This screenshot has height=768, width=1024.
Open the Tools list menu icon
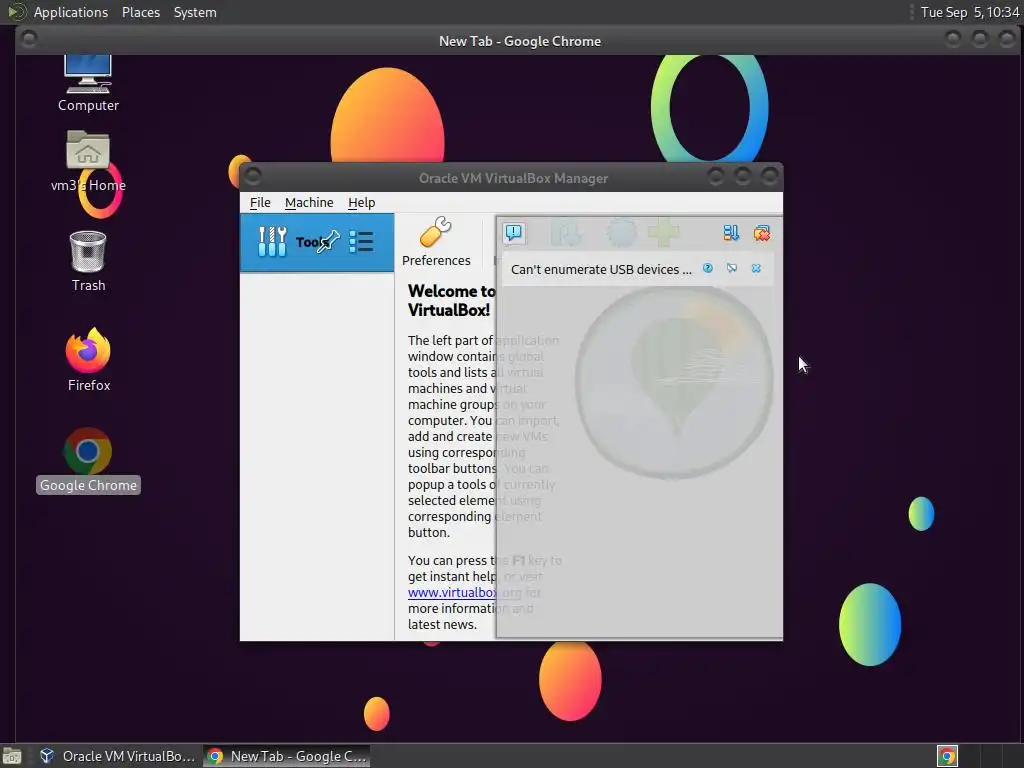click(361, 242)
